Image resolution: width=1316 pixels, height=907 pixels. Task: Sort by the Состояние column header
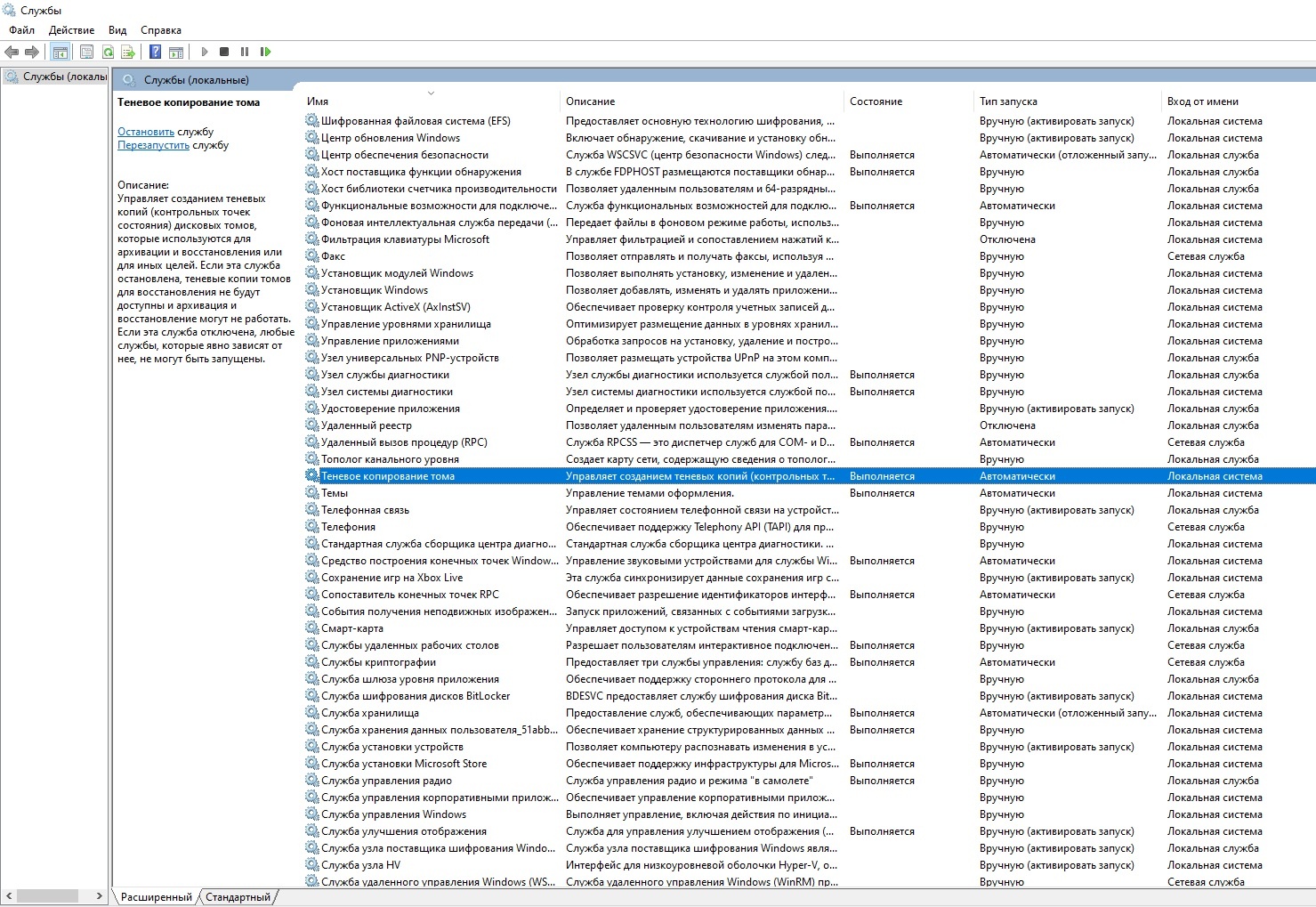pos(908,101)
